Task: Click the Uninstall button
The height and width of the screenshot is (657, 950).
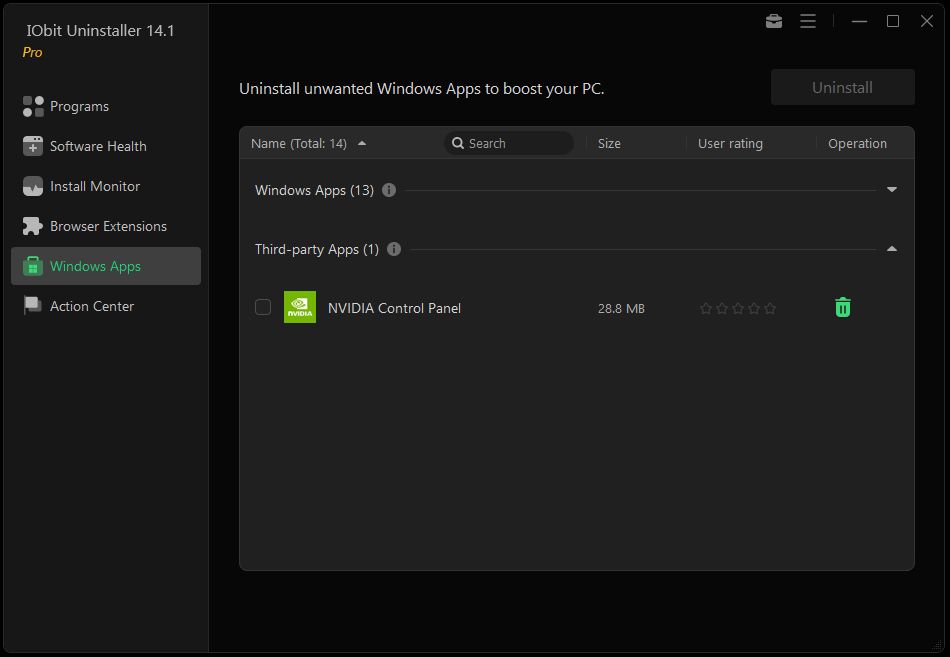Action: coord(843,87)
